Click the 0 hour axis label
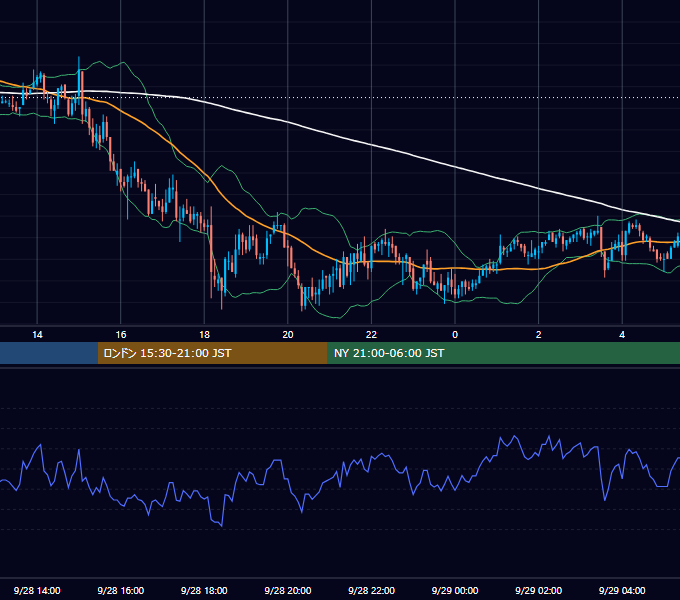The width and height of the screenshot is (680, 600). click(x=455, y=335)
